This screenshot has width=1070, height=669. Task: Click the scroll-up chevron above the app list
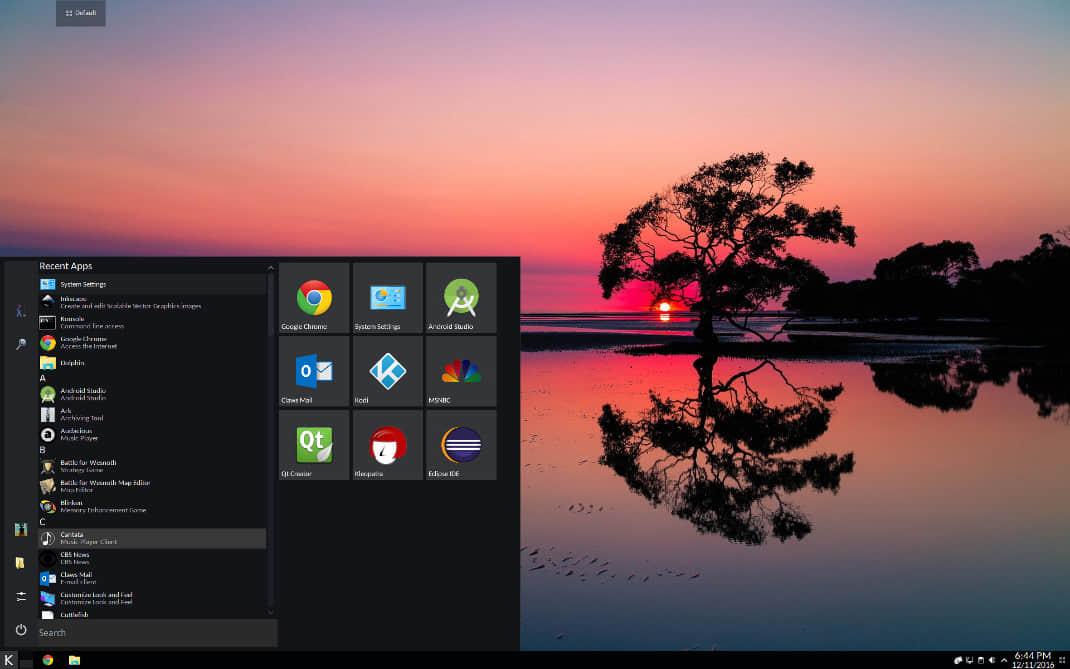coord(270,267)
